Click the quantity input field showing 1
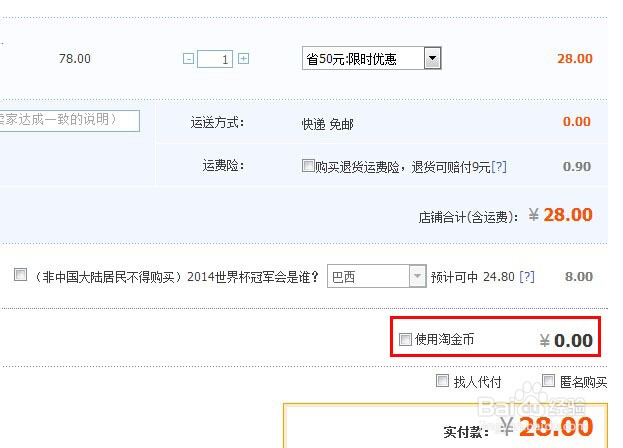623x448 pixels. 215,59
